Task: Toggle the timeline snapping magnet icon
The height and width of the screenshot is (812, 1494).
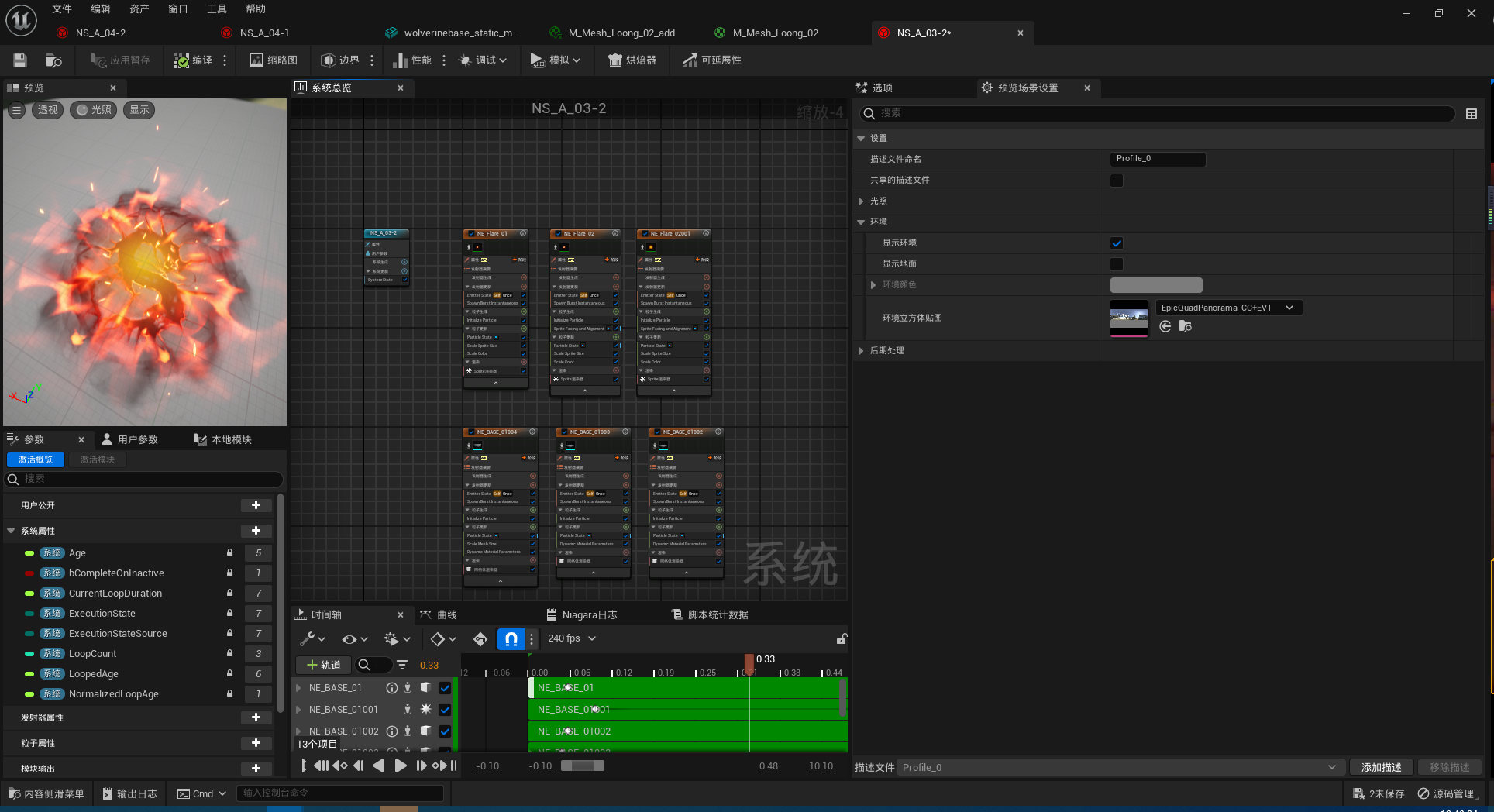Action: 511,639
